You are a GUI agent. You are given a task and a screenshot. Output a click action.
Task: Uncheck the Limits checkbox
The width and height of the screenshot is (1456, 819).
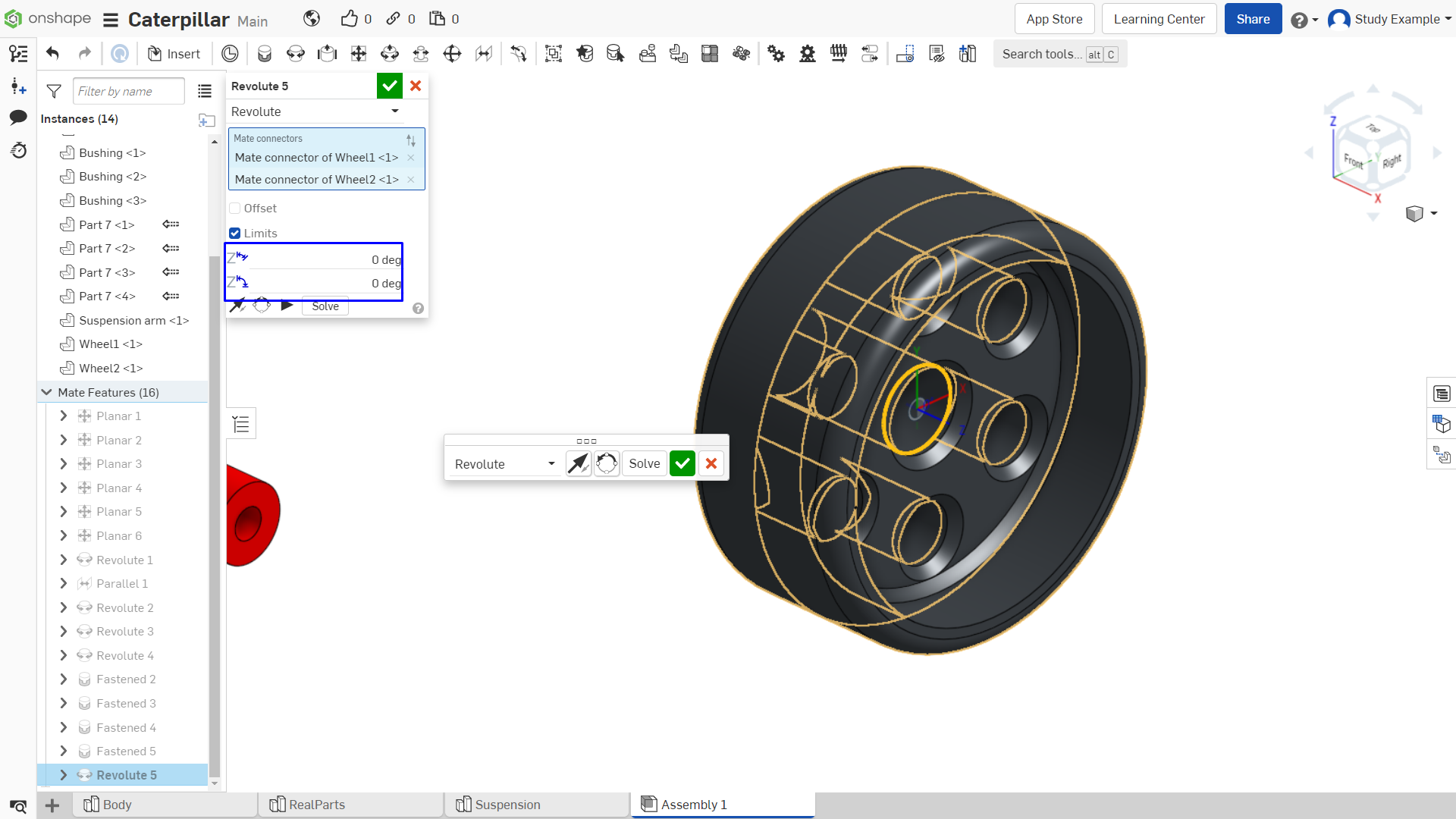pos(235,234)
